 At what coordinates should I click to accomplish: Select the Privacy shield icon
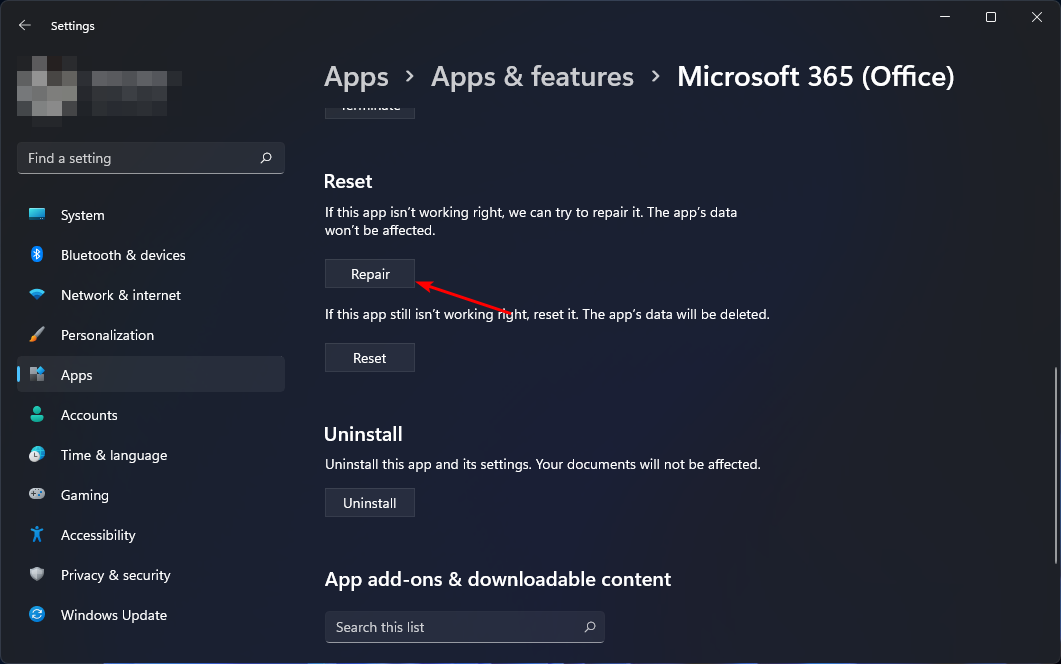(x=37, y=574)
